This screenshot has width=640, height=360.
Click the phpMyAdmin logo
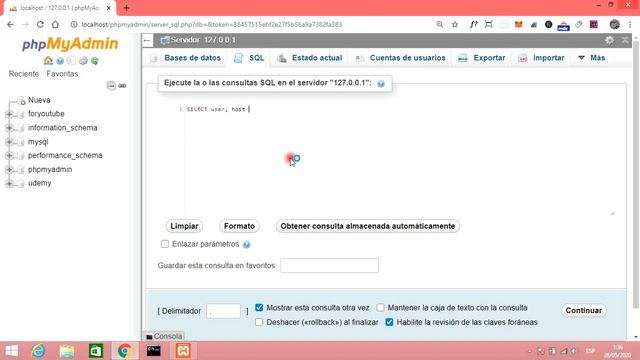click(x=70, y=44)
